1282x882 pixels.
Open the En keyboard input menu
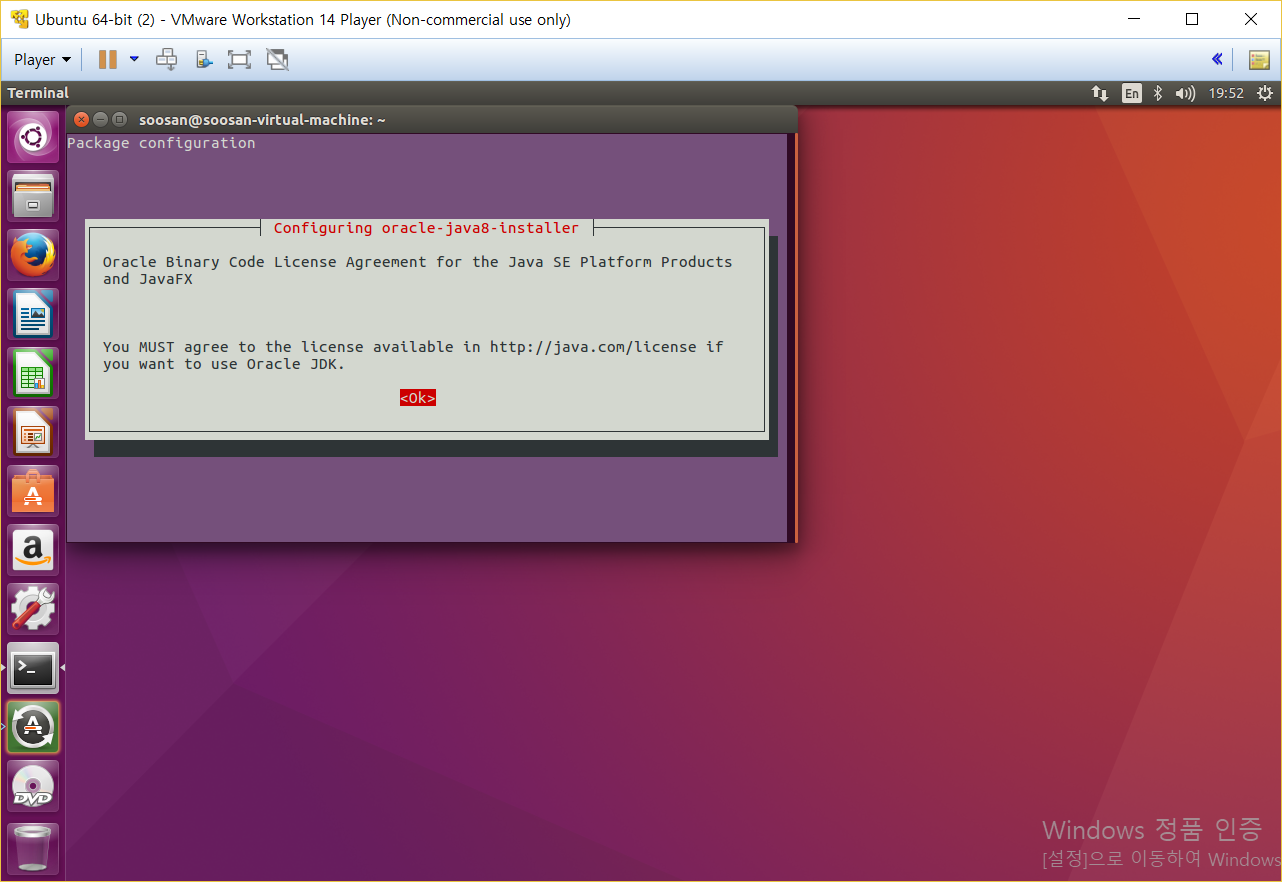tap(1131, 93)
